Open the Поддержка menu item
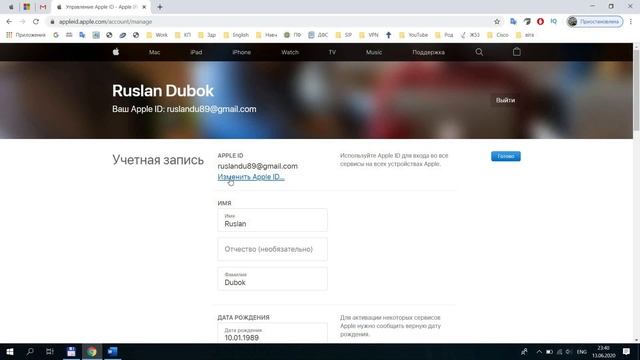The height and width of the screenshot is (360, 640). coord(429,52)
